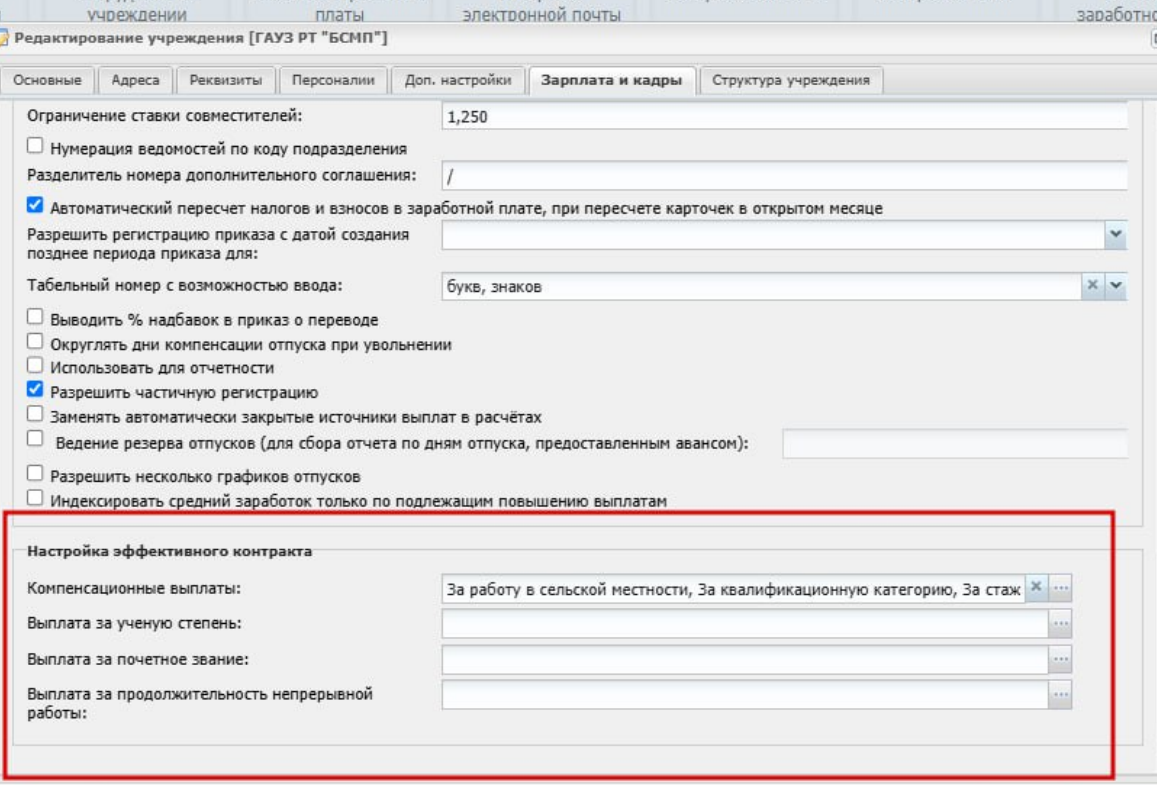This screenshot has height=785, width=1157.
Task: Check Использовать для отчетности
Action: tap(35, 365)
